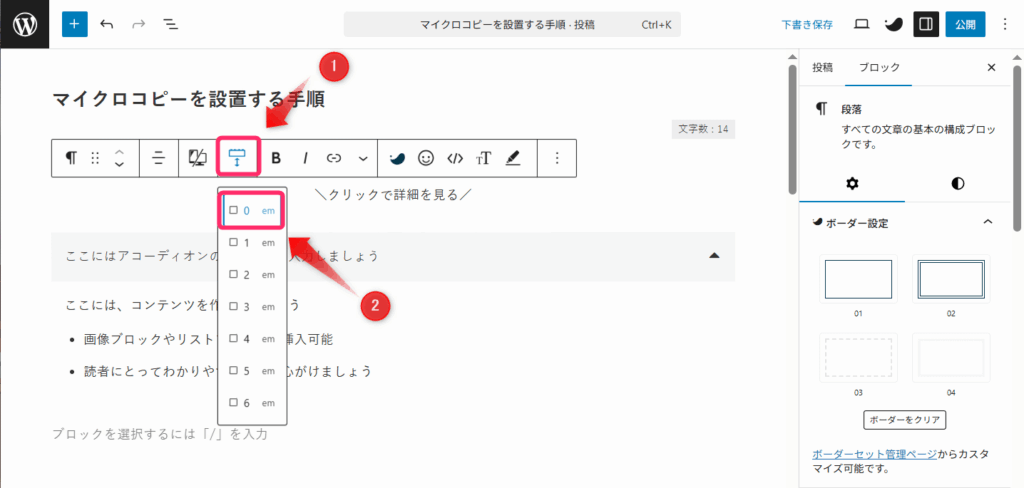Viewport: 1024px width, 488px height.
Task: Open the font size tT tool
Action: [483, 158]
